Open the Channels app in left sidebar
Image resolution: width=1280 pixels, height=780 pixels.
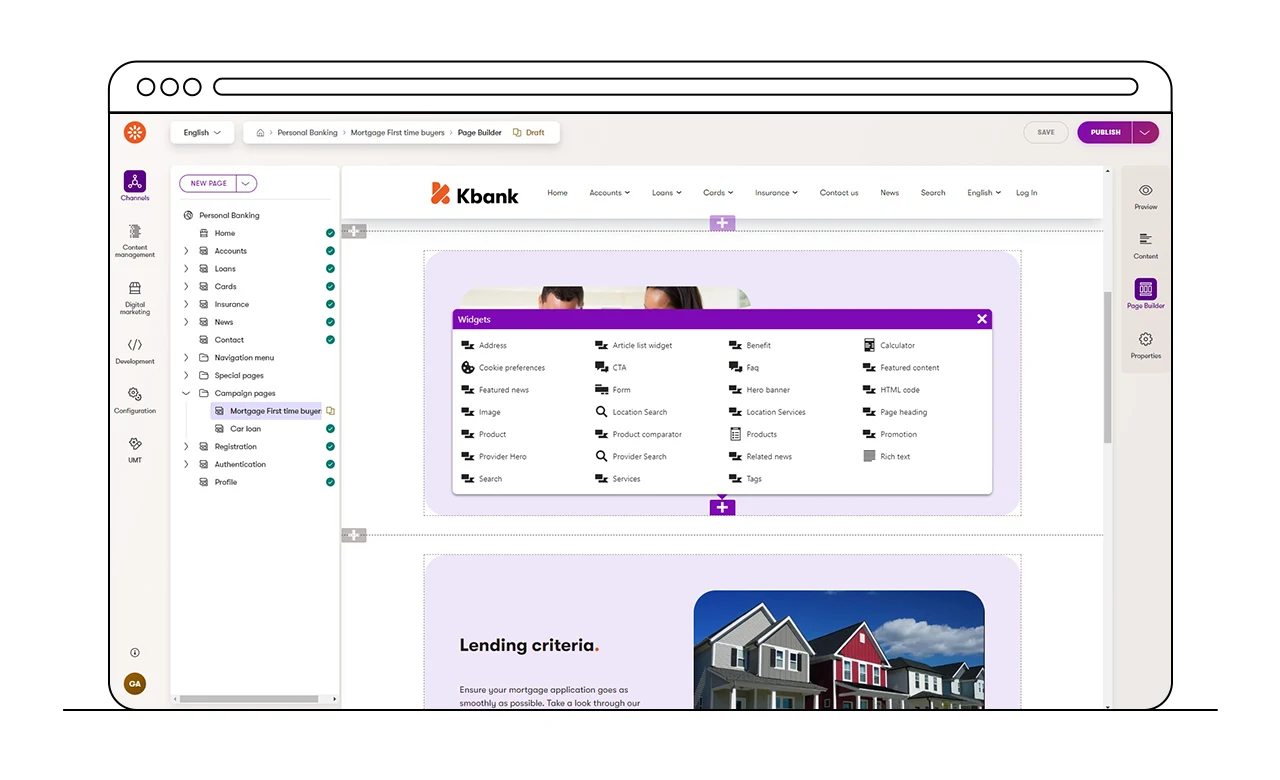(135, 182)
